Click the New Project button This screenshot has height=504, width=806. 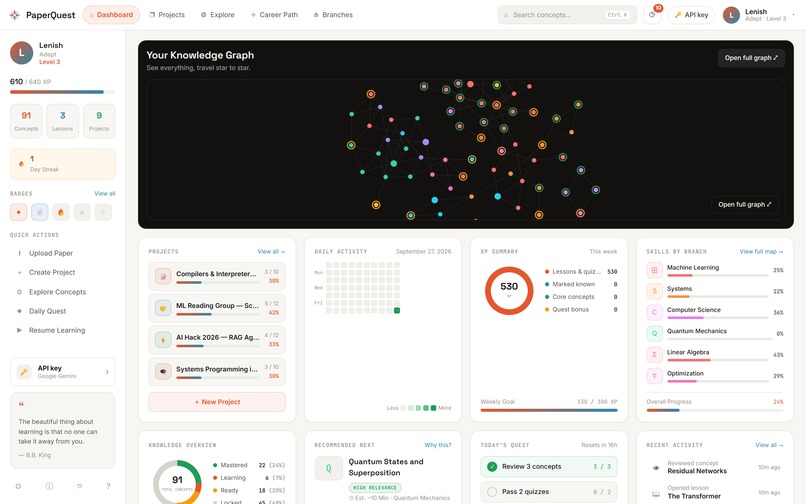pos(217,402)
